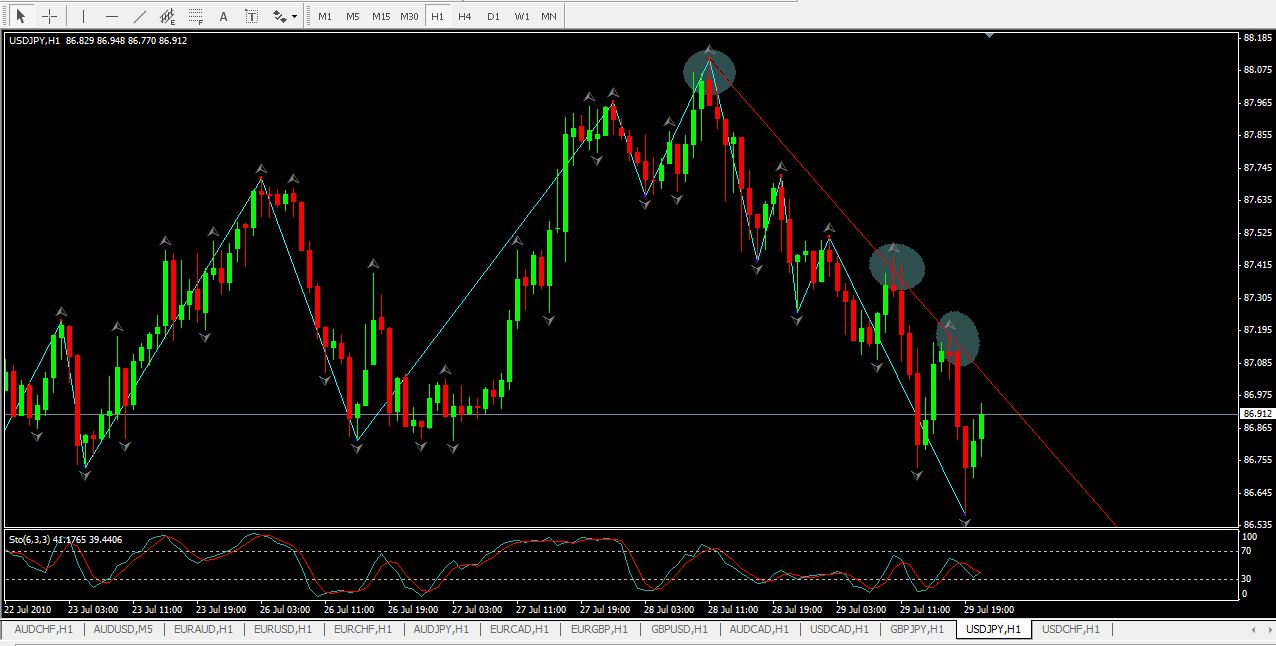Choose the trendline drawing tool
Viewport: 1276px width, 646px height.
tap(139, 16)
